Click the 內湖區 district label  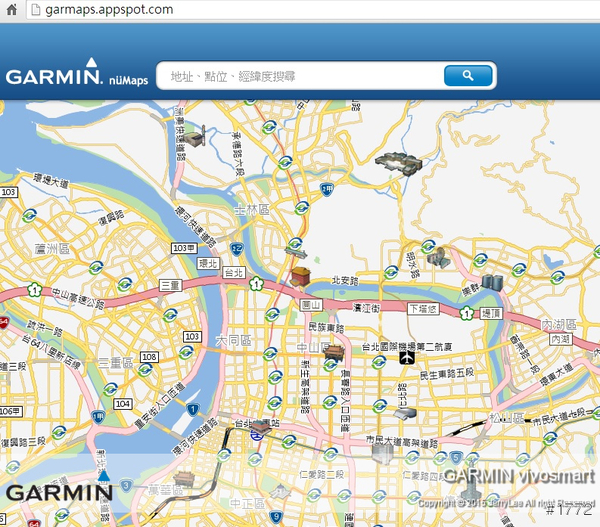click(560, 326)
